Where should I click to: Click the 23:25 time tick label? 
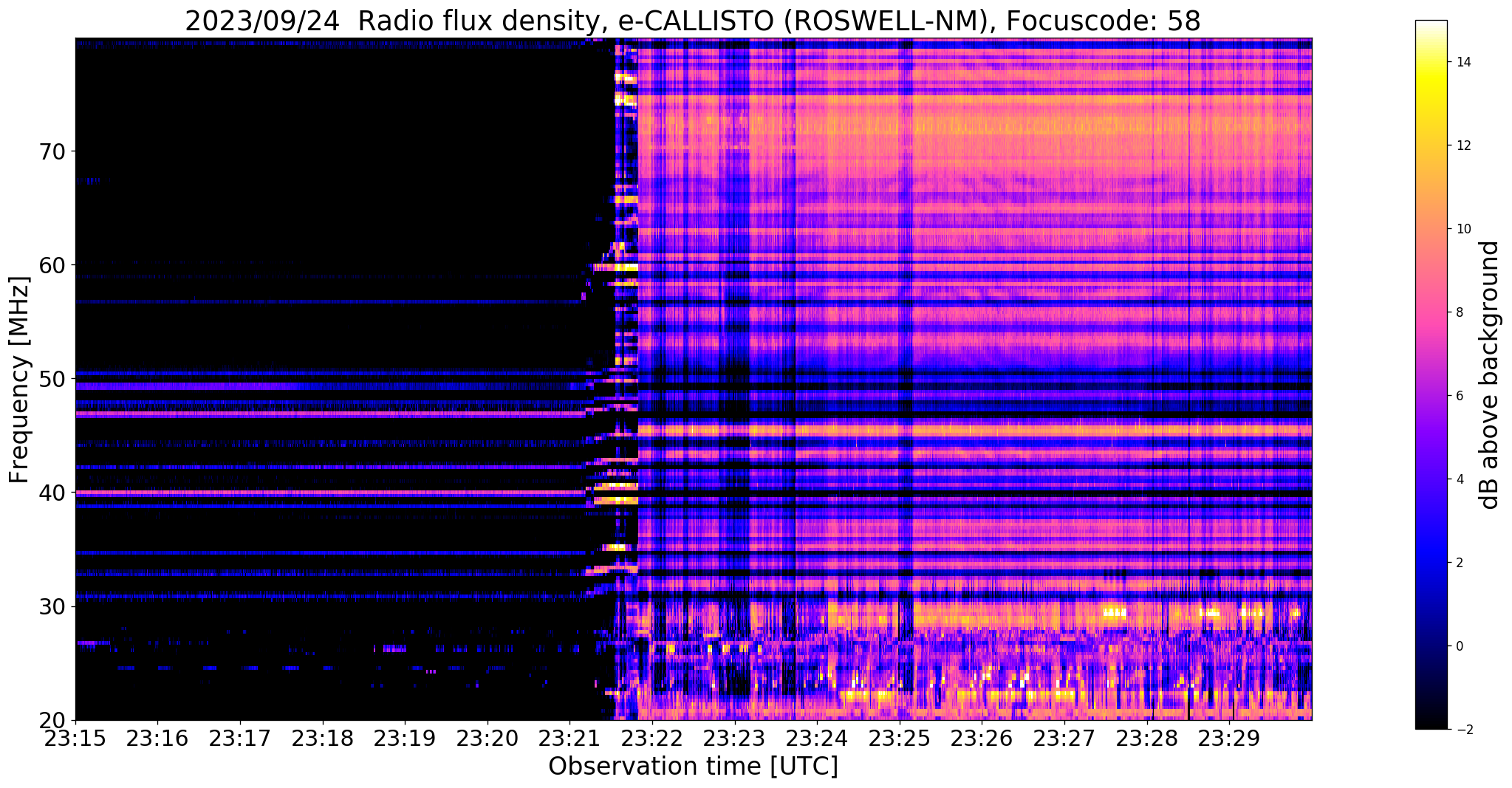tap(900, 739)
